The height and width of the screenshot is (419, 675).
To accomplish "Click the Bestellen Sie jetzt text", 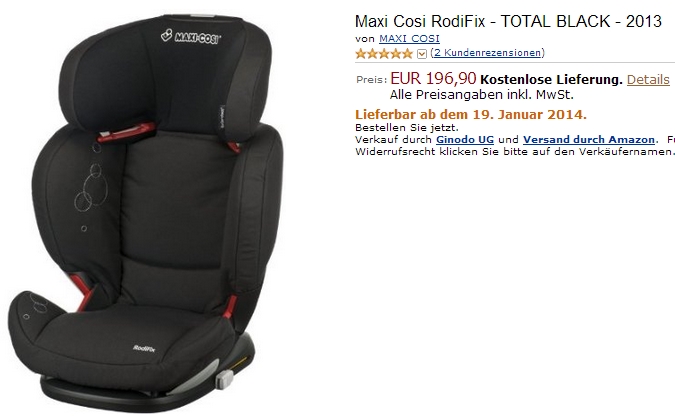I will [407, 127].
